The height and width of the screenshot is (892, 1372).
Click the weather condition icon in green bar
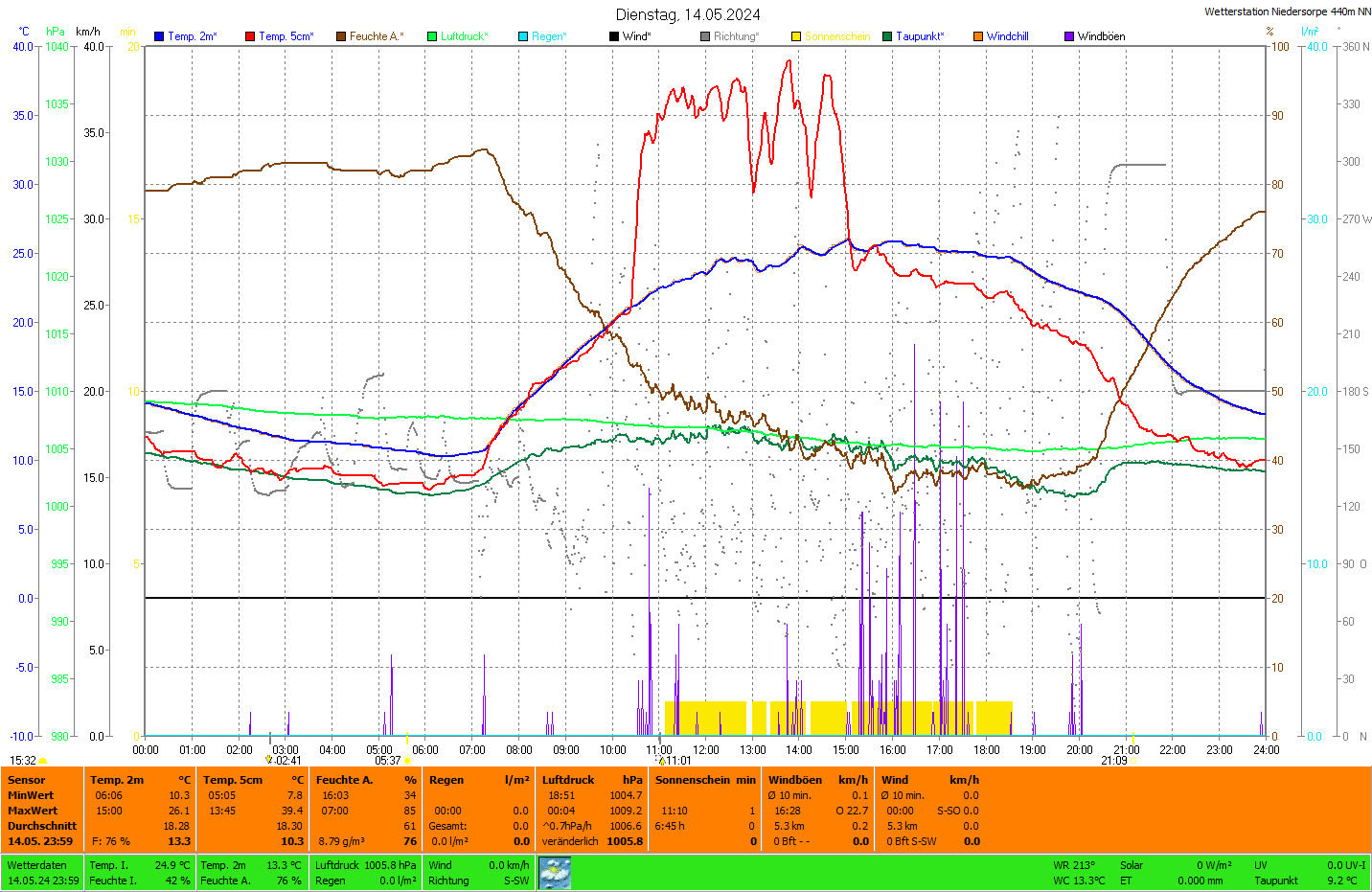click(555, 873)
